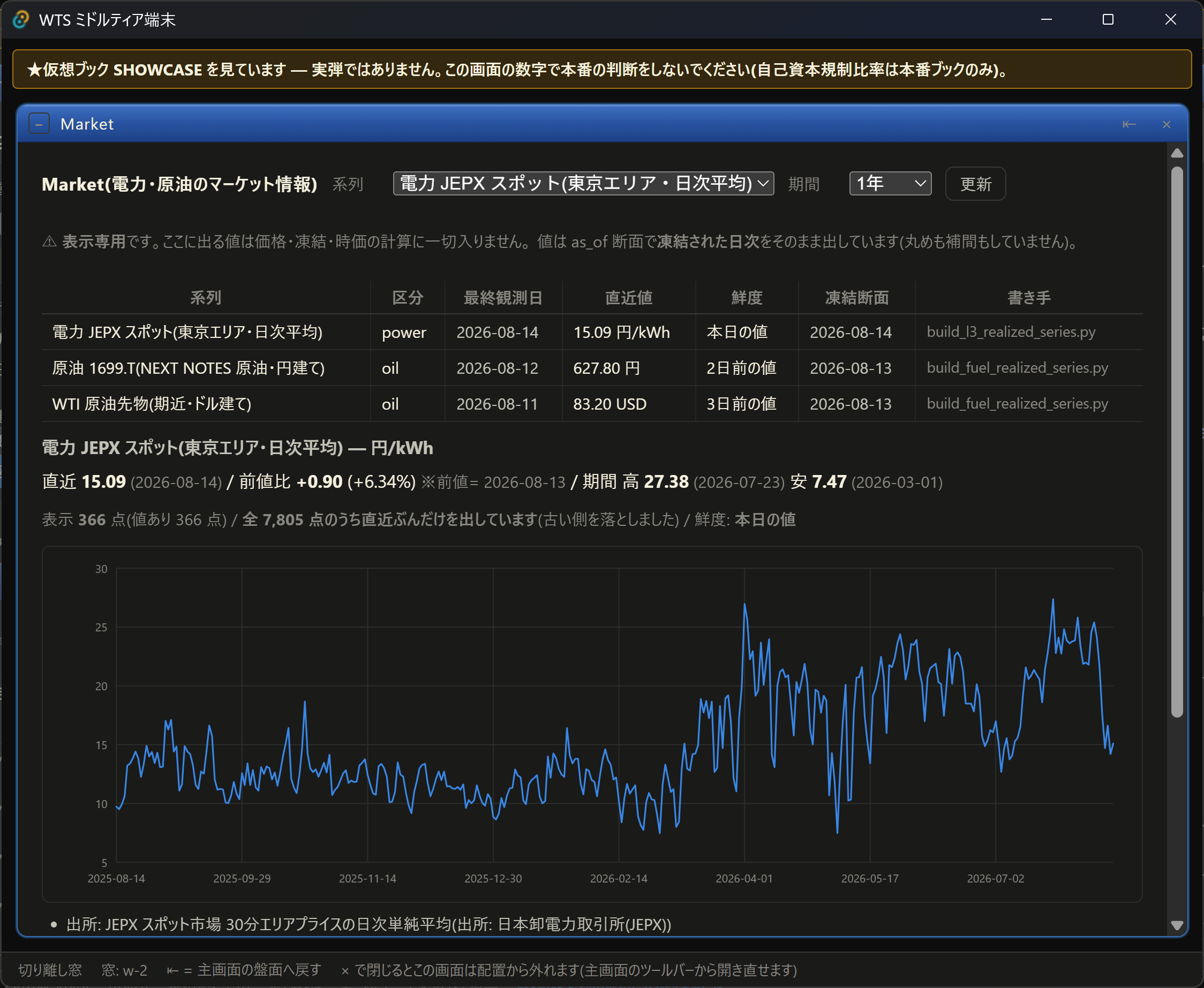Click the 出所 JEPX source note

(x=368, y=924)
